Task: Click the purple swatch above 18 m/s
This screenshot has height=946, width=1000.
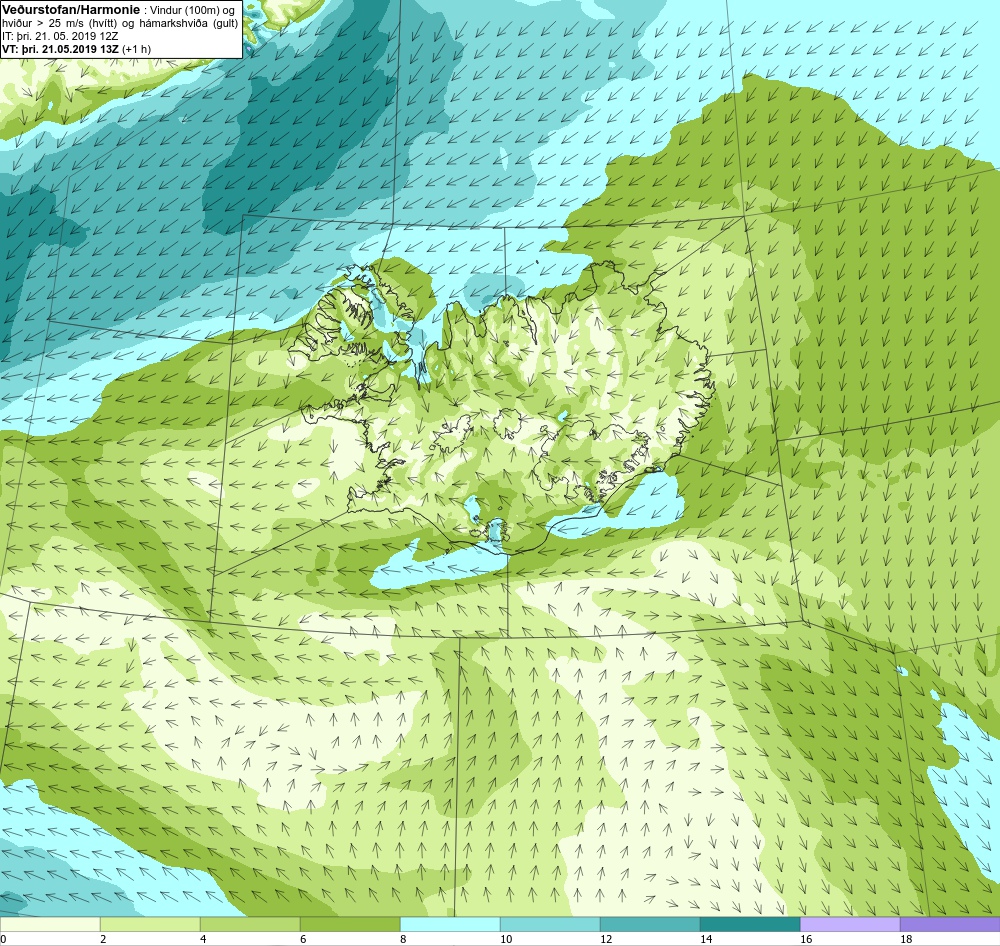Action: pos(950,924)
